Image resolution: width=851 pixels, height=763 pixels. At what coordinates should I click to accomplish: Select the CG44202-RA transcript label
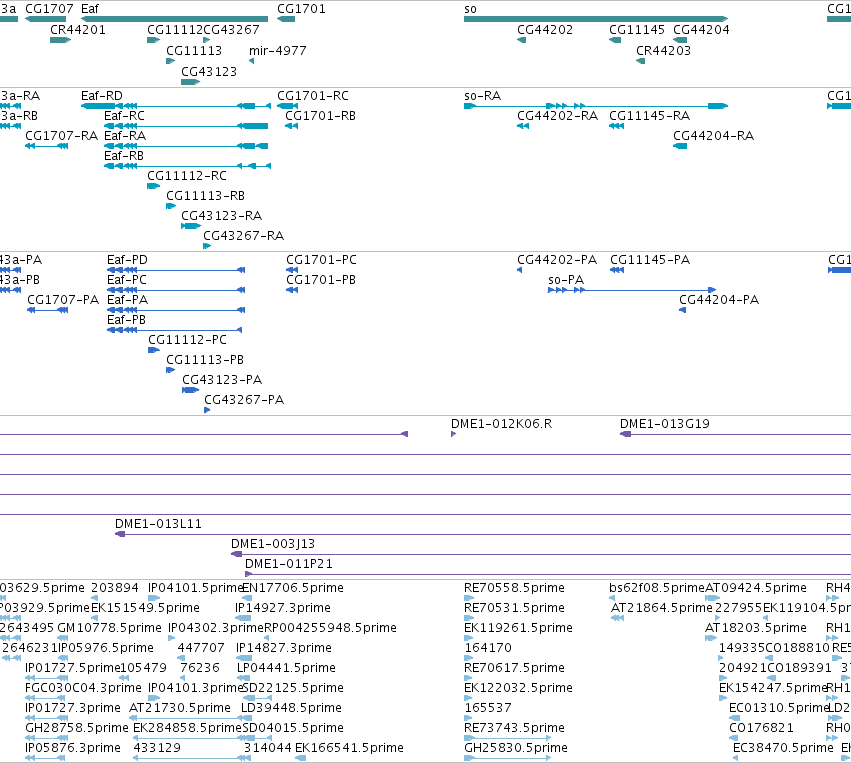[x=557, y=116]
